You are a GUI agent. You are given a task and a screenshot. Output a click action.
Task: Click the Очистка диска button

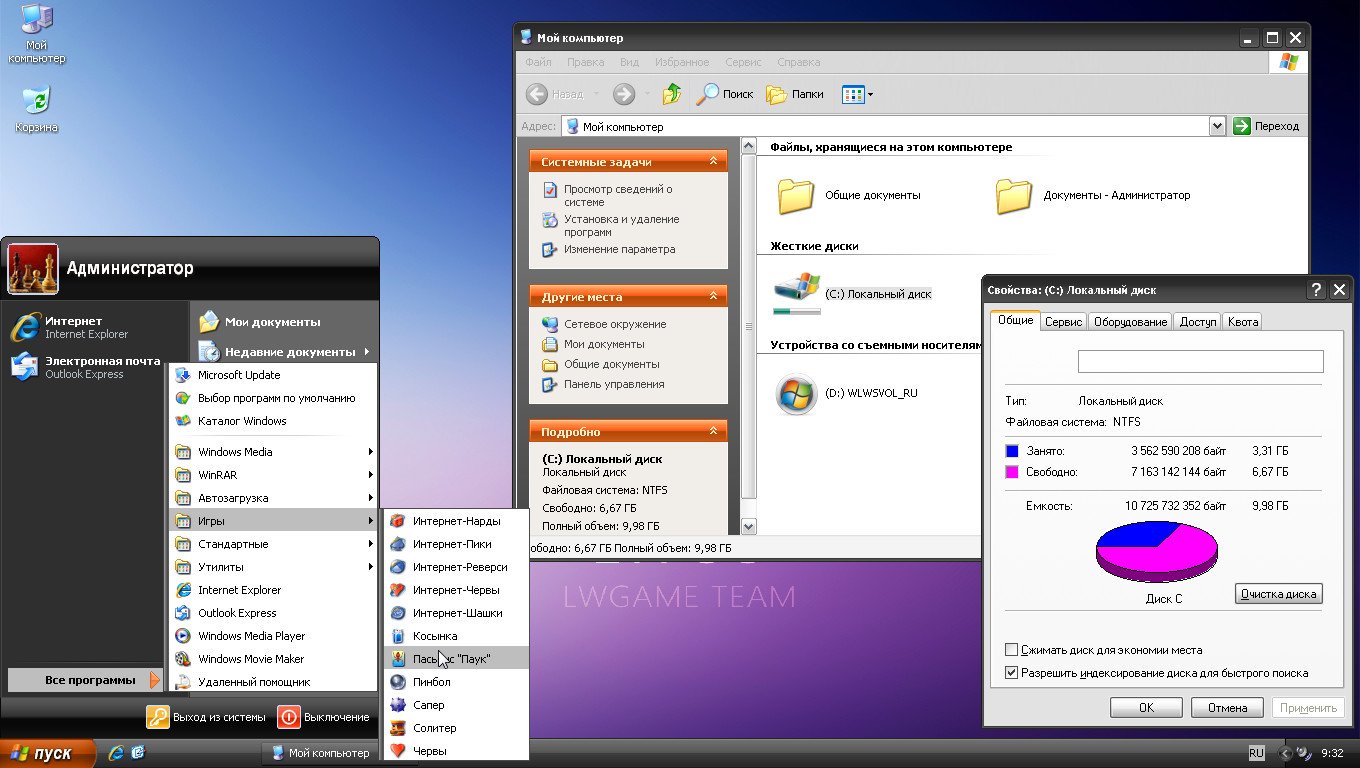(x=1278, y=594)
